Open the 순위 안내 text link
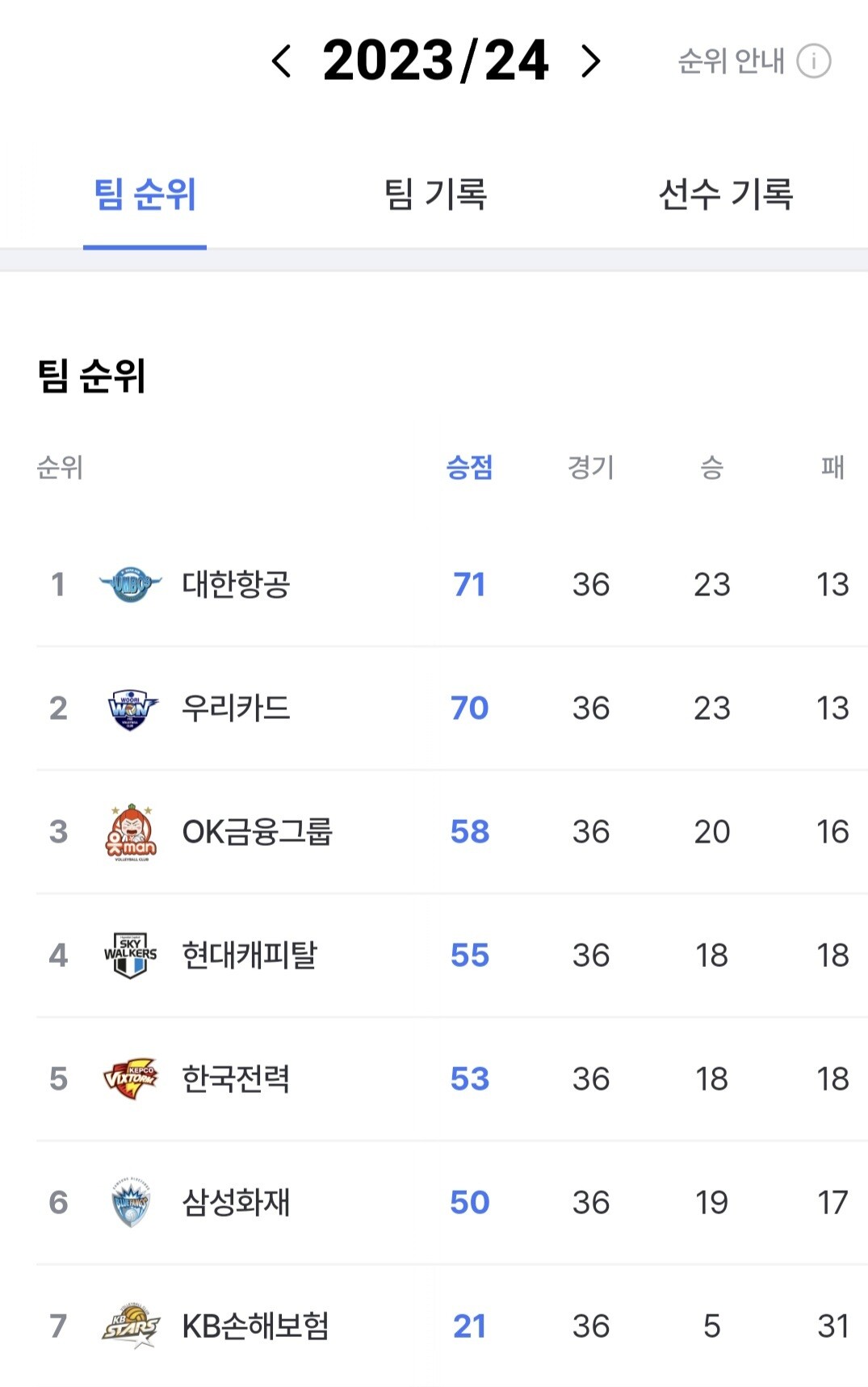Image resolution: width=868 pixels, height=1387 pixels. pyautogui.click(x=731, y=61)
